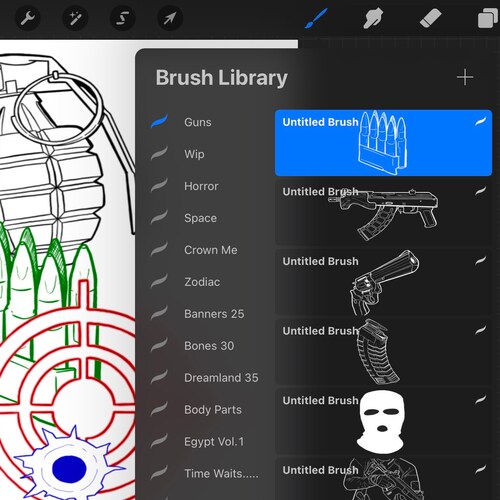The width and height of the screenshot is (500, 500).
Task: Open the Actions wrench menu
Action: (x=28, y=18)
